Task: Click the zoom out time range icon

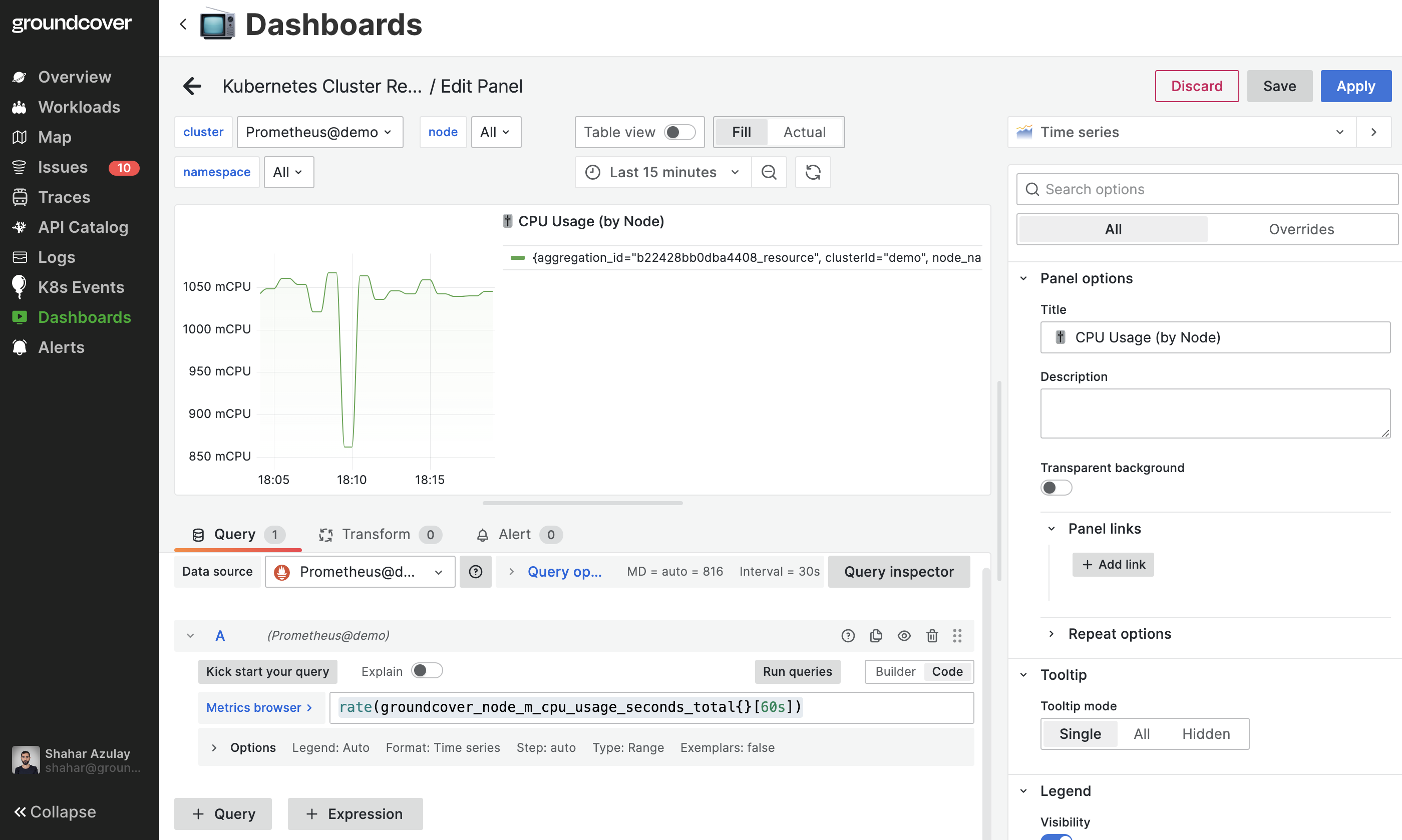Action: pos(769,172)
